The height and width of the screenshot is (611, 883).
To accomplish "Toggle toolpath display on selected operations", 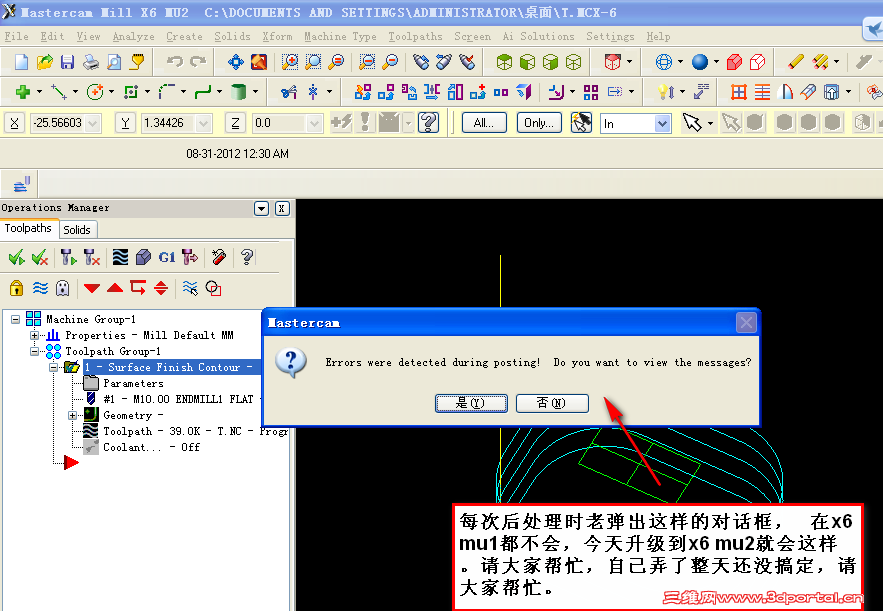I will tap(40, 288).
